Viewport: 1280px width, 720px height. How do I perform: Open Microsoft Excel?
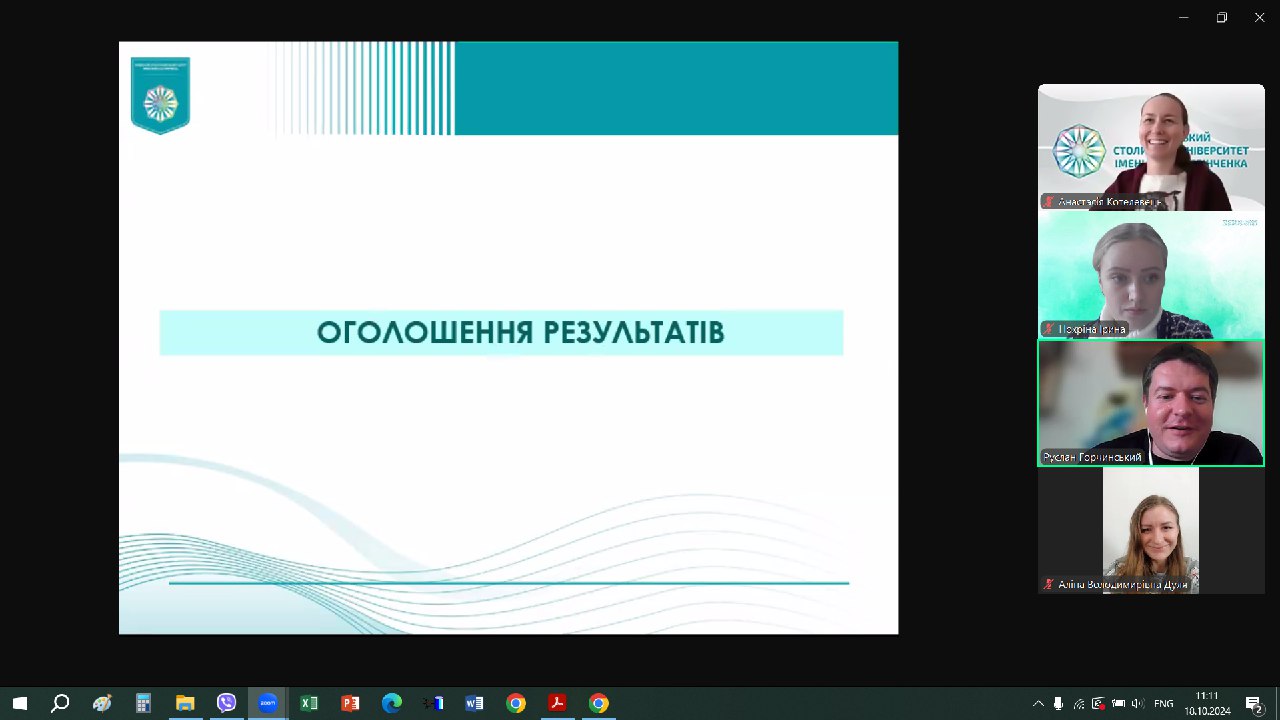(x=309, y=704)
